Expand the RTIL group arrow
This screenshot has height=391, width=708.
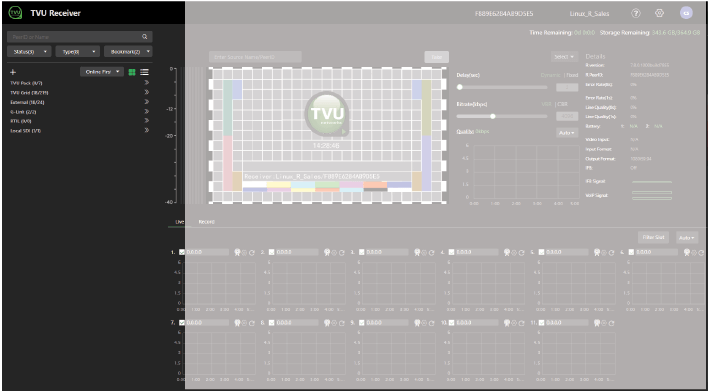[146, 121]
